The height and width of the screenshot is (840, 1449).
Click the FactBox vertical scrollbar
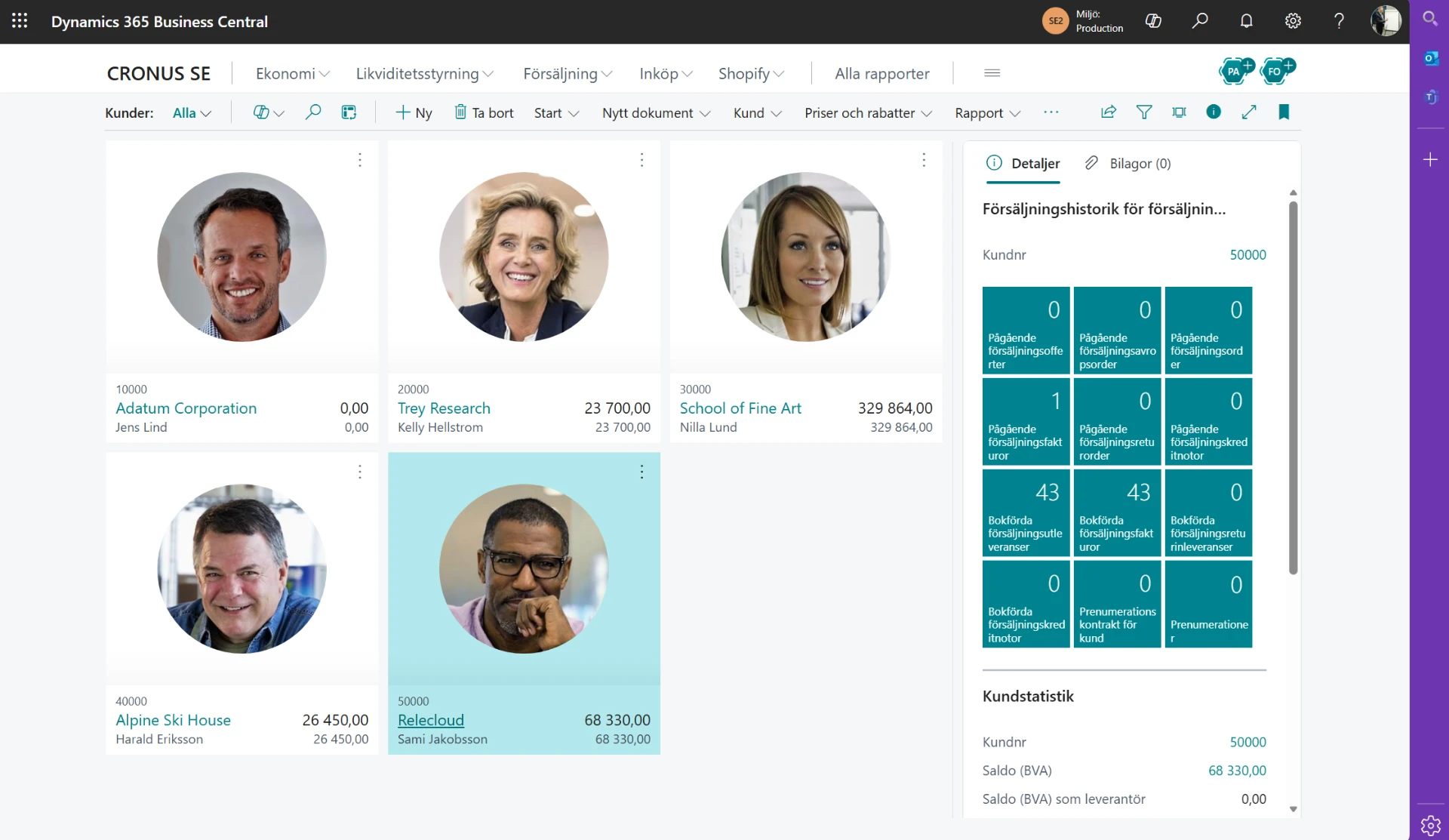(1293, 388)
